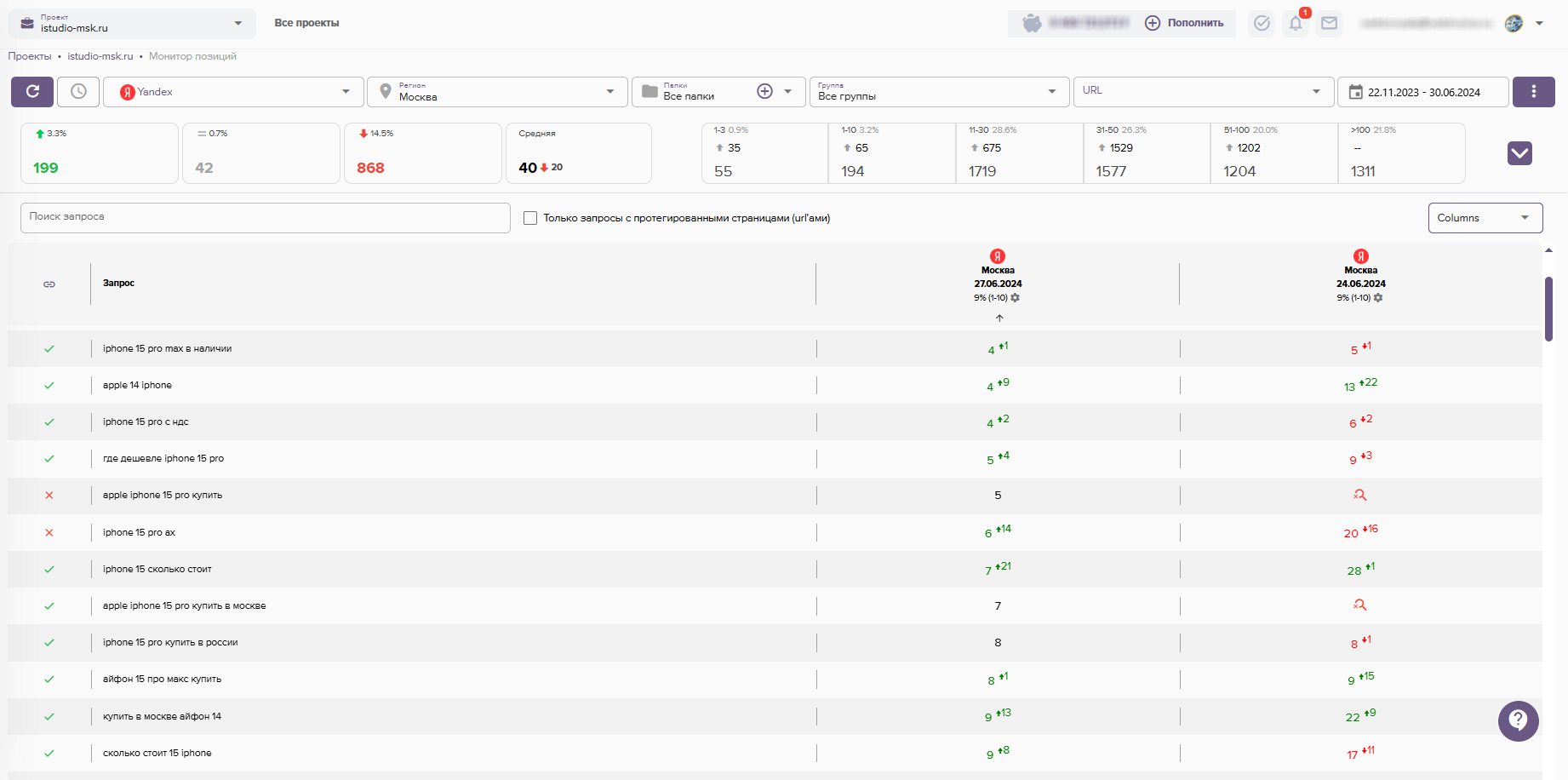Open the Все проекты menu
Screen dimensions: 1568x780
coord(306,23)
